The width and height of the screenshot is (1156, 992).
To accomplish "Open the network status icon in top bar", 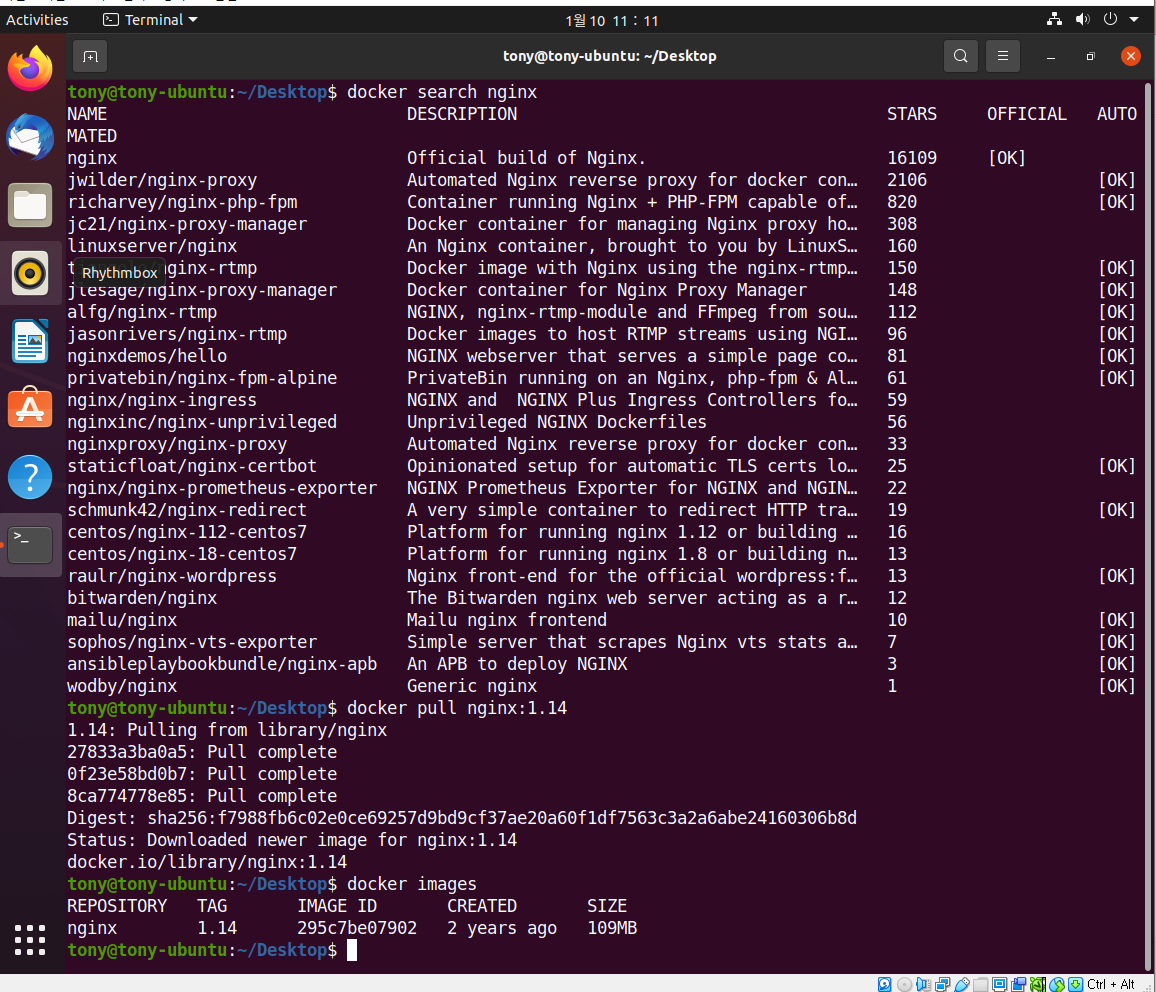I will [1054, 20].
